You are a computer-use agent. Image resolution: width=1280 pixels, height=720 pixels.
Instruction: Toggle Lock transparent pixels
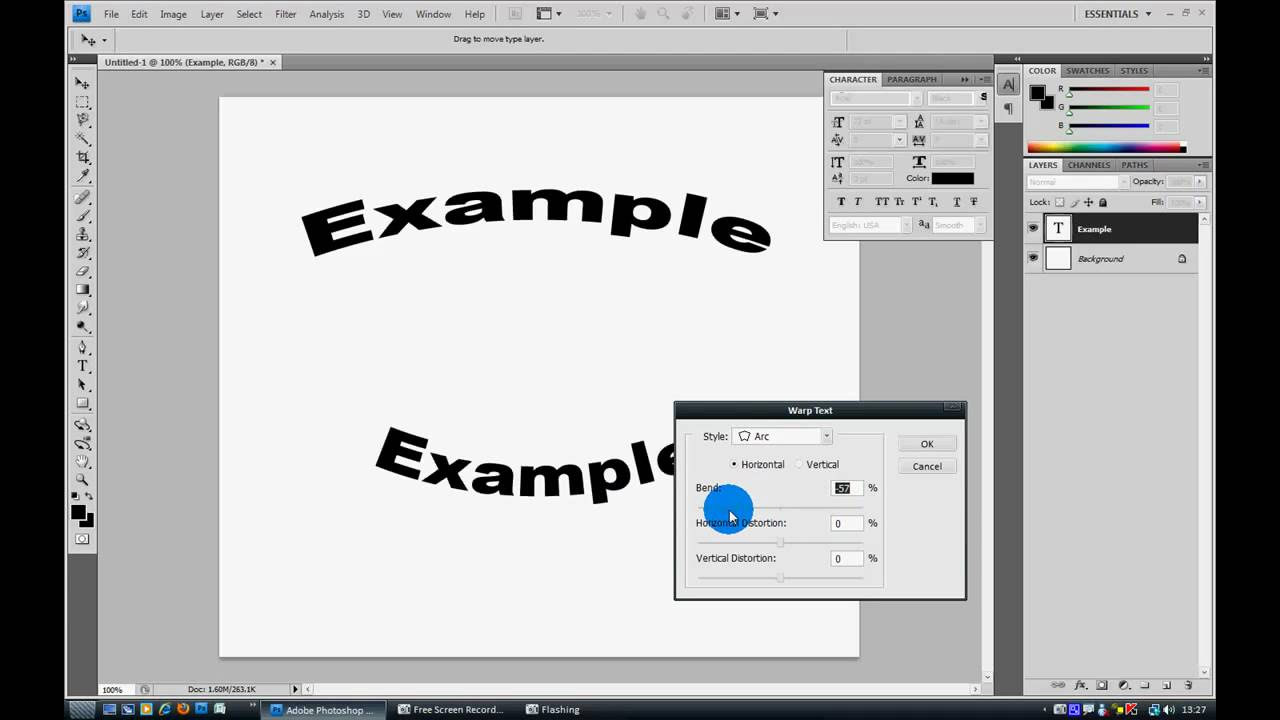(x=1059, y=202)
